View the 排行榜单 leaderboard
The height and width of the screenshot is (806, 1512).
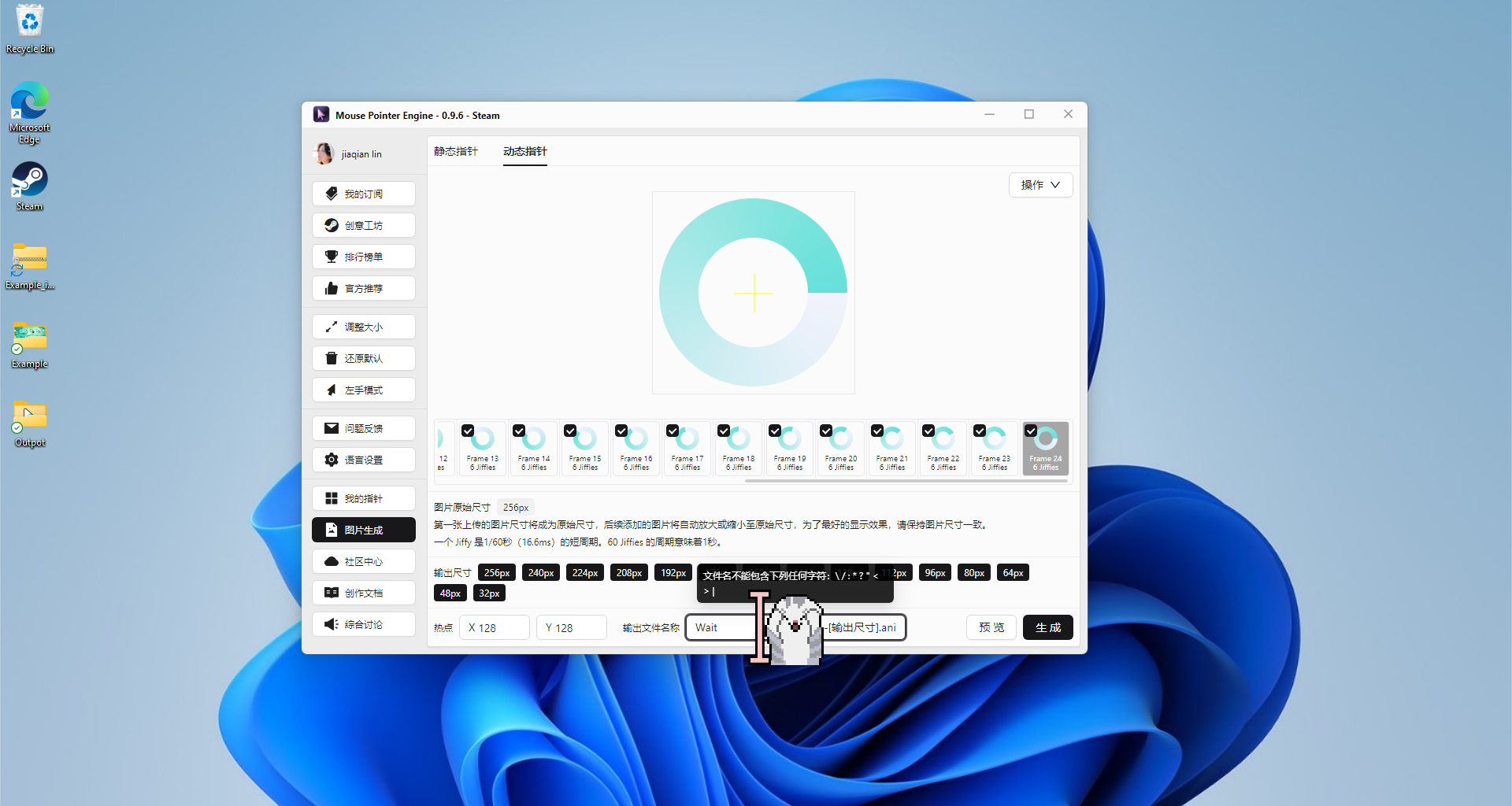363,257
